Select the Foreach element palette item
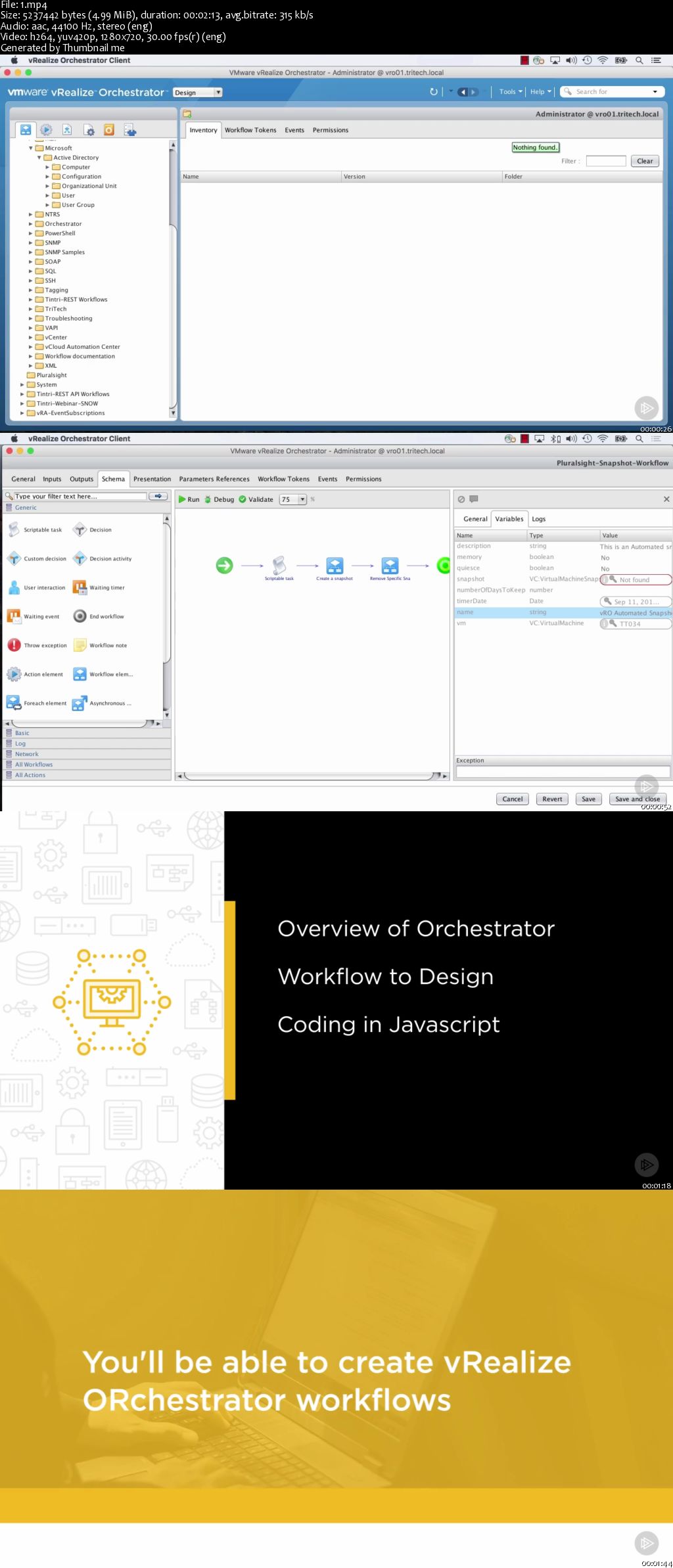This screenshot has width=673, height=1568. 37,703
